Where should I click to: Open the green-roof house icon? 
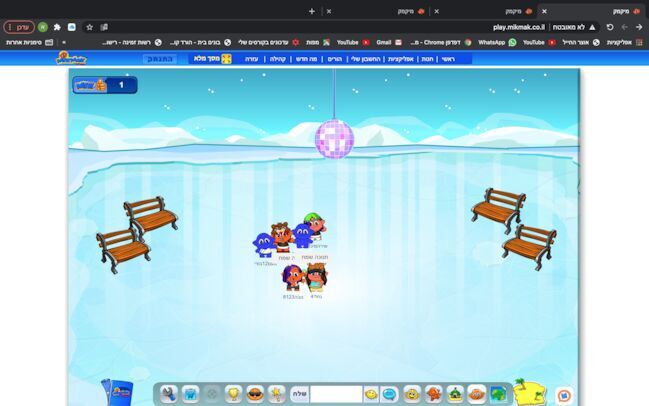[x=455, y=394]
